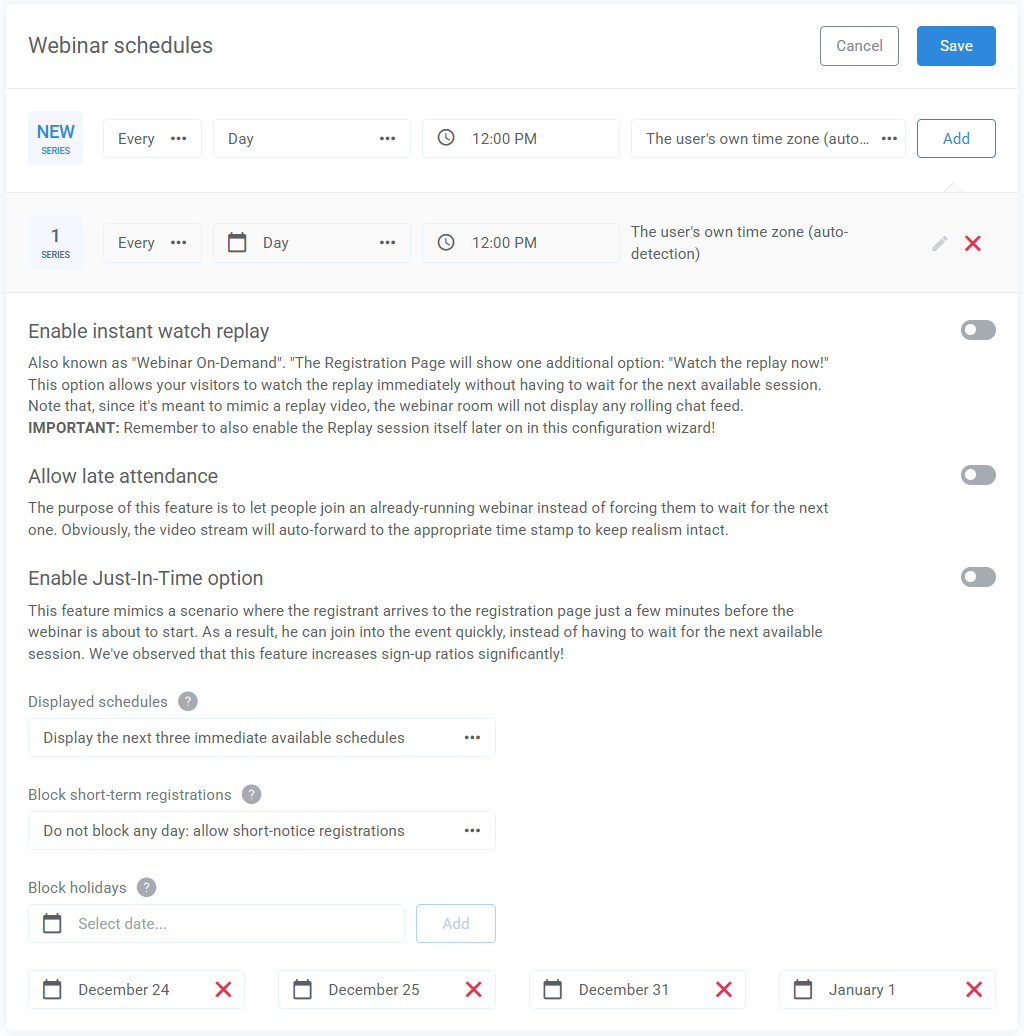Open the help tooltip for Displayed schedules
This screenshot has height=1036, width=1024.
click(x=187, y=701)
